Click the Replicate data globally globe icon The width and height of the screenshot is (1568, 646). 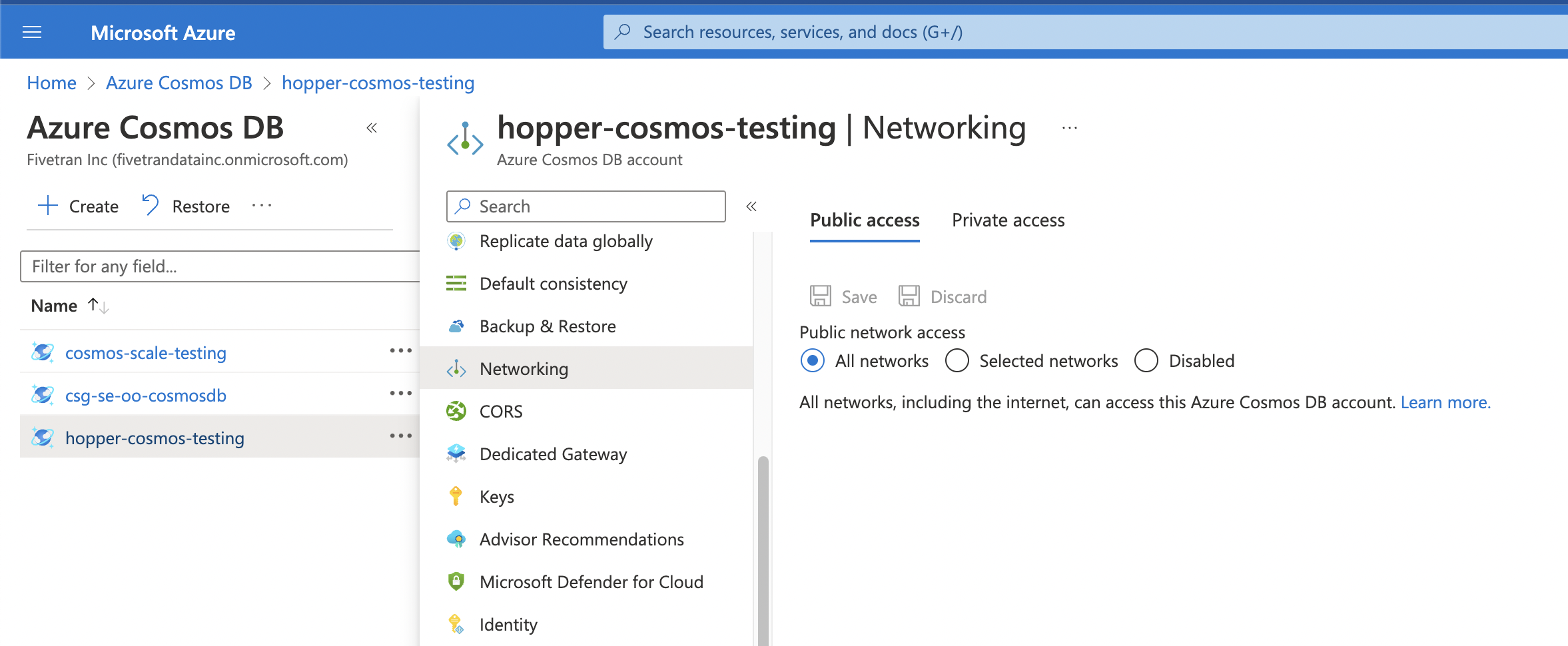coord(456,241)
